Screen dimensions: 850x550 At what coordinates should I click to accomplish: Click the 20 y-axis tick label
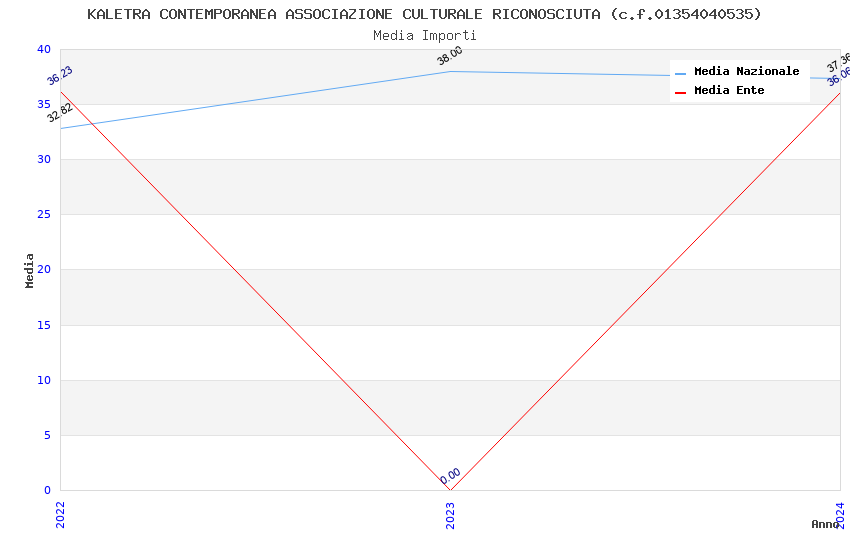click(44, 269)
